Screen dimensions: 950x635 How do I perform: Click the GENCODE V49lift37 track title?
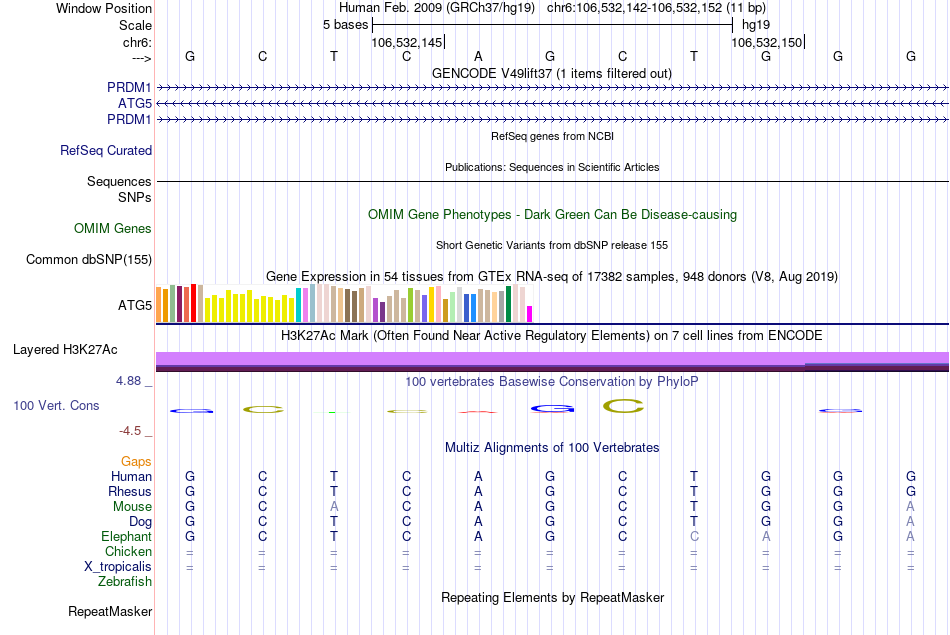click(552, 73)
